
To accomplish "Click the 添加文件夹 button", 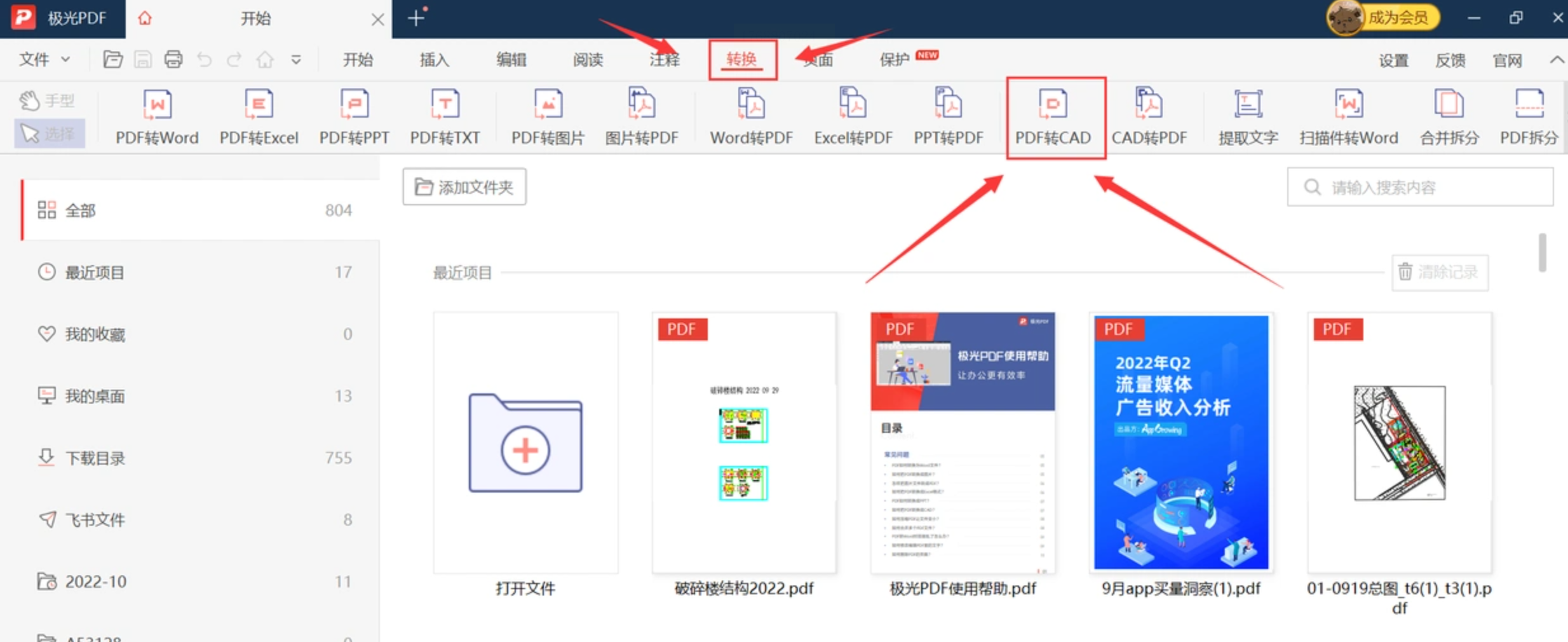I will (x=464, y=187).
